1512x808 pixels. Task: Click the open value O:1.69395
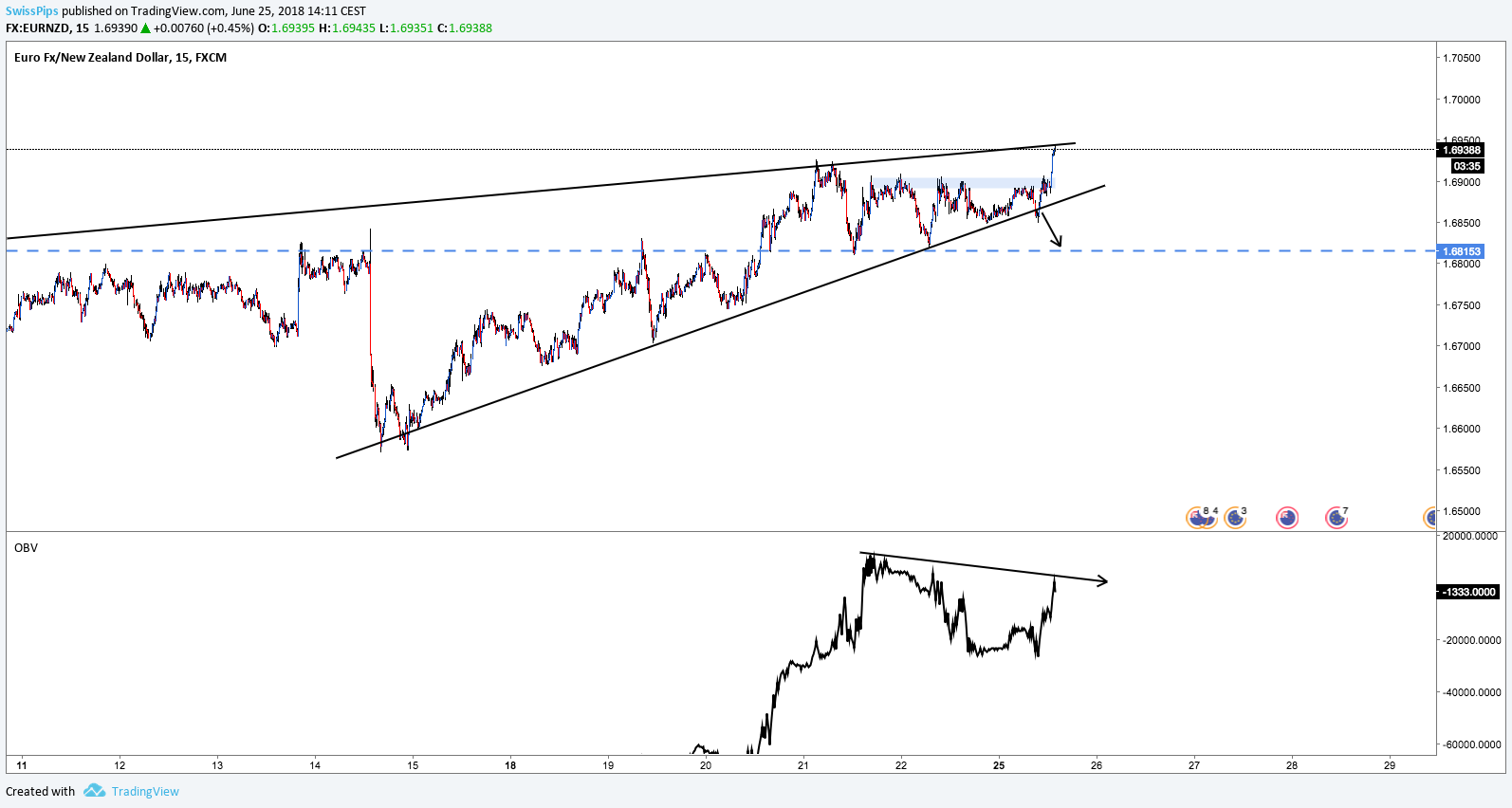[286, 28]
